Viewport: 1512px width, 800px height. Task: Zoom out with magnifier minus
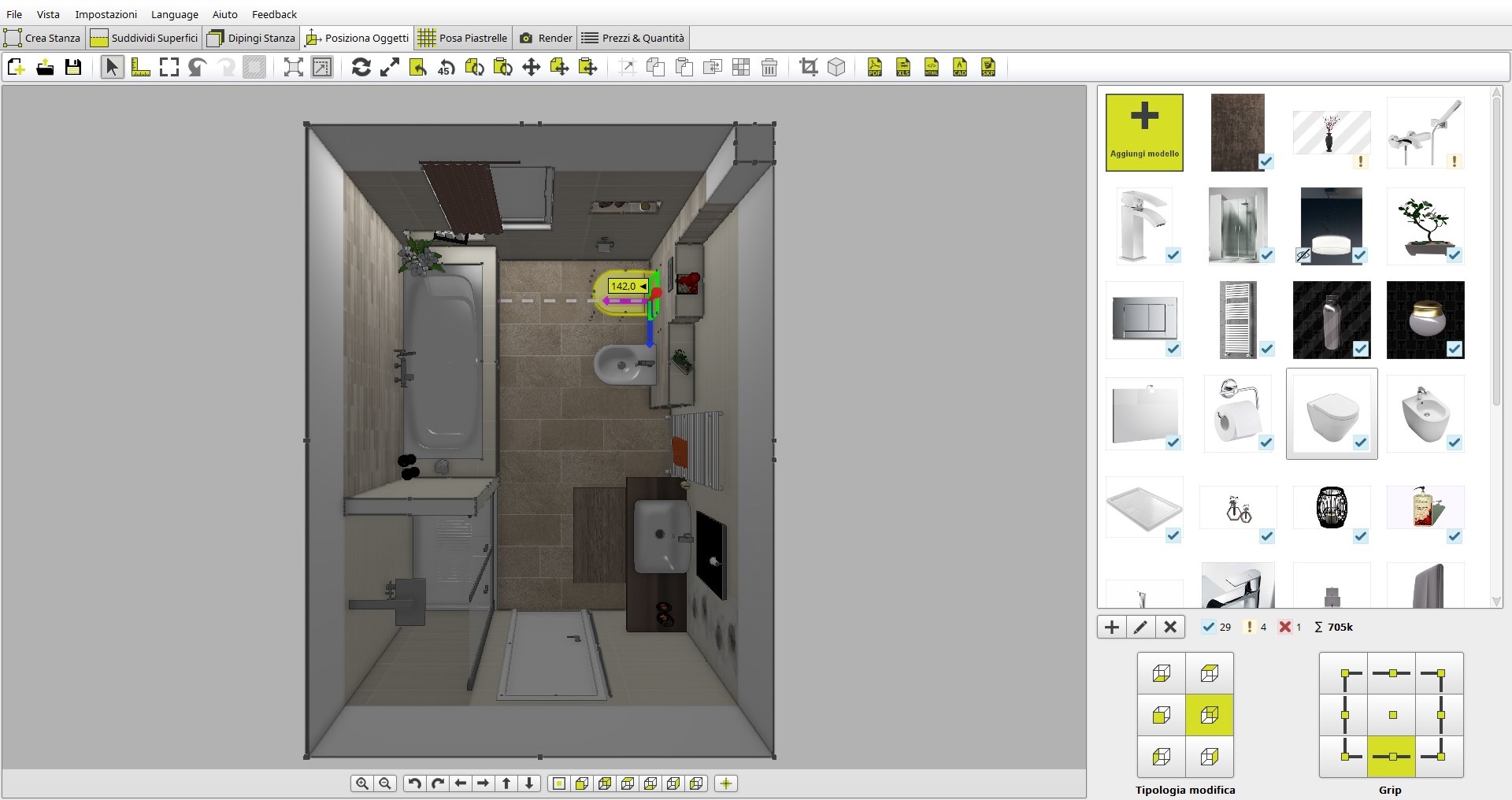pos(385,783)
